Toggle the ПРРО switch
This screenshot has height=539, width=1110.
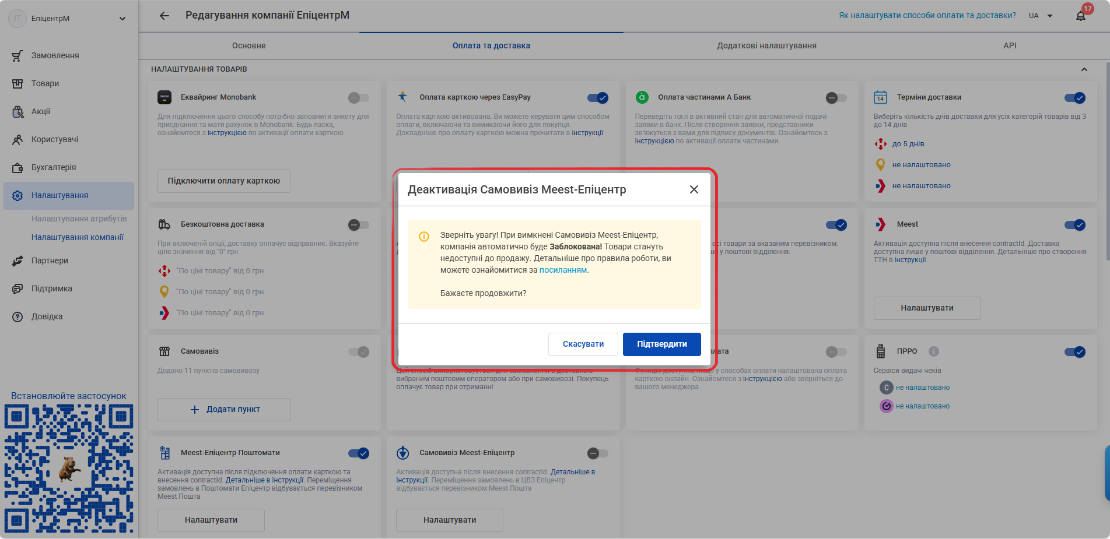coord(1075,351)
